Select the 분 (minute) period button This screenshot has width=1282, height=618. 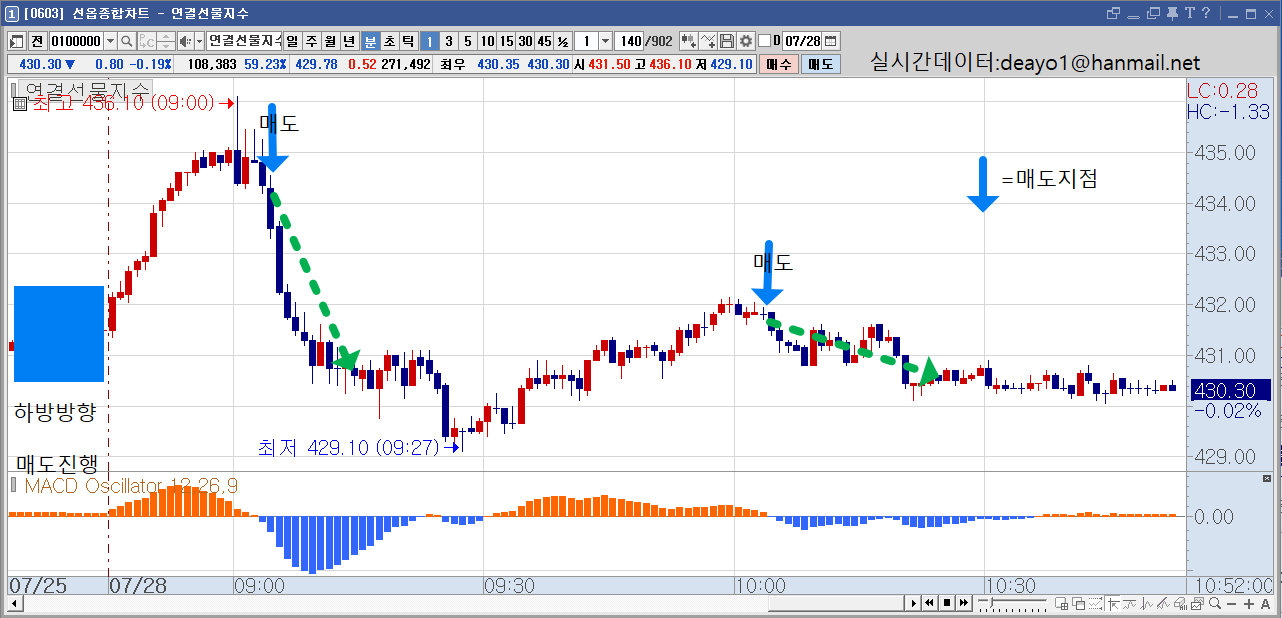pos(370,41)
